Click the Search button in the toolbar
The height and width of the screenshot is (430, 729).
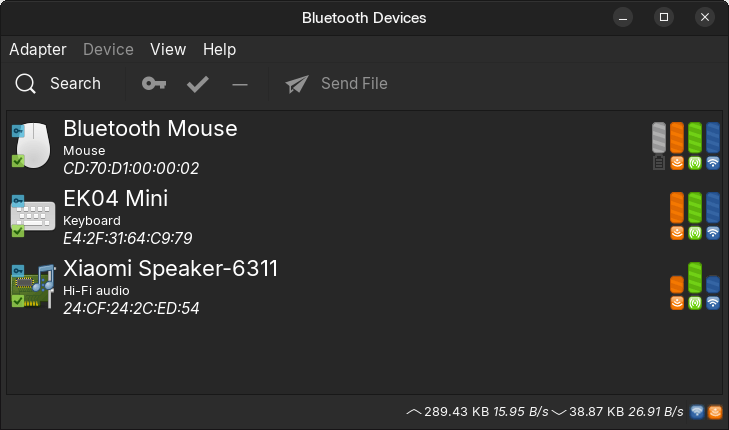pos(59,84)
